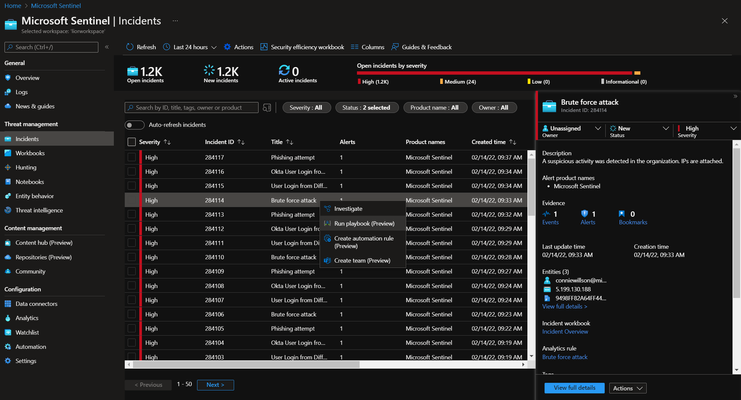Check the box for incident 284117
Viewport: 741px width, 400px height.
(131, 157)
